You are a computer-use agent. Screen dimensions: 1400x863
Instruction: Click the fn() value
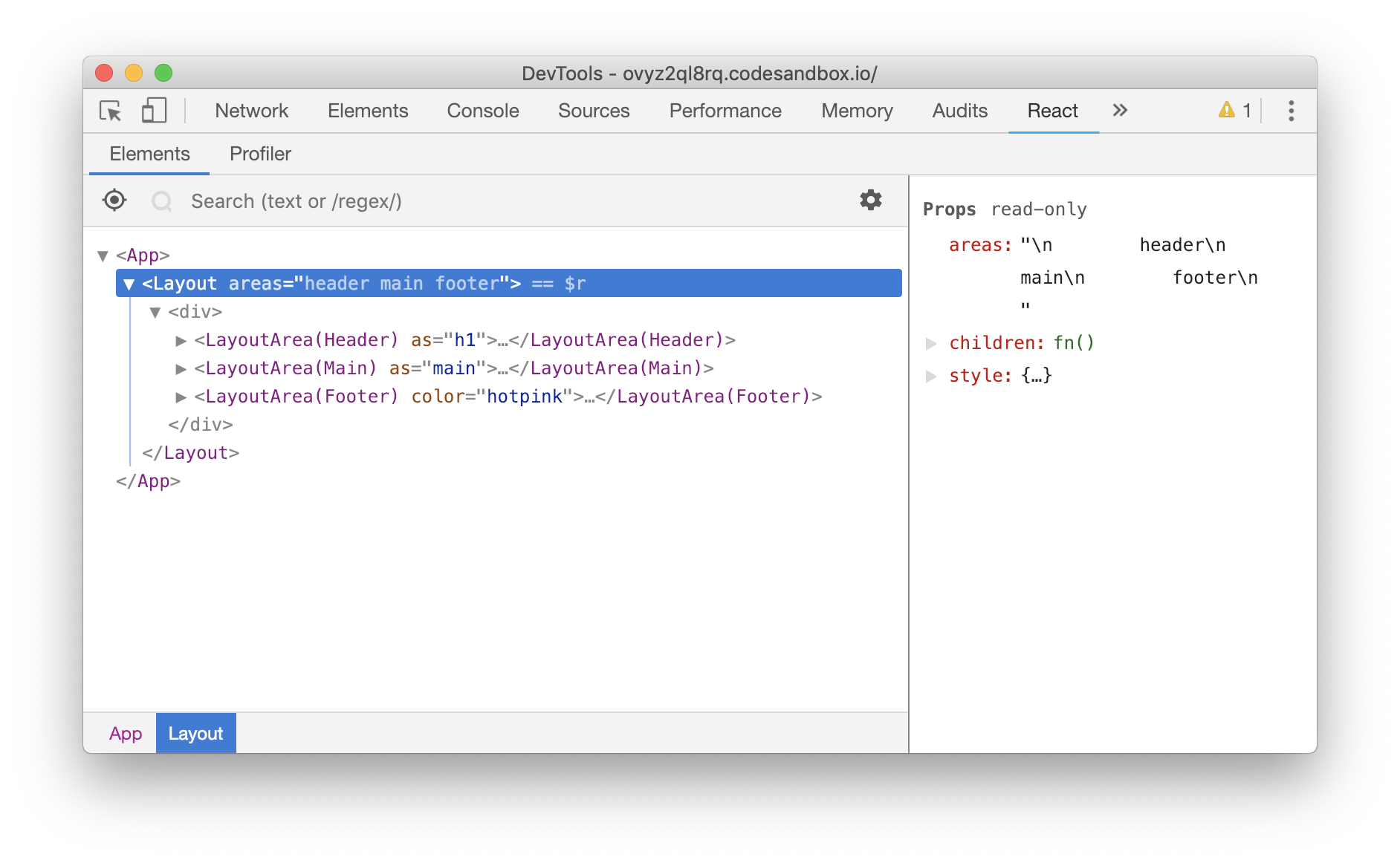pos(1074,343)
